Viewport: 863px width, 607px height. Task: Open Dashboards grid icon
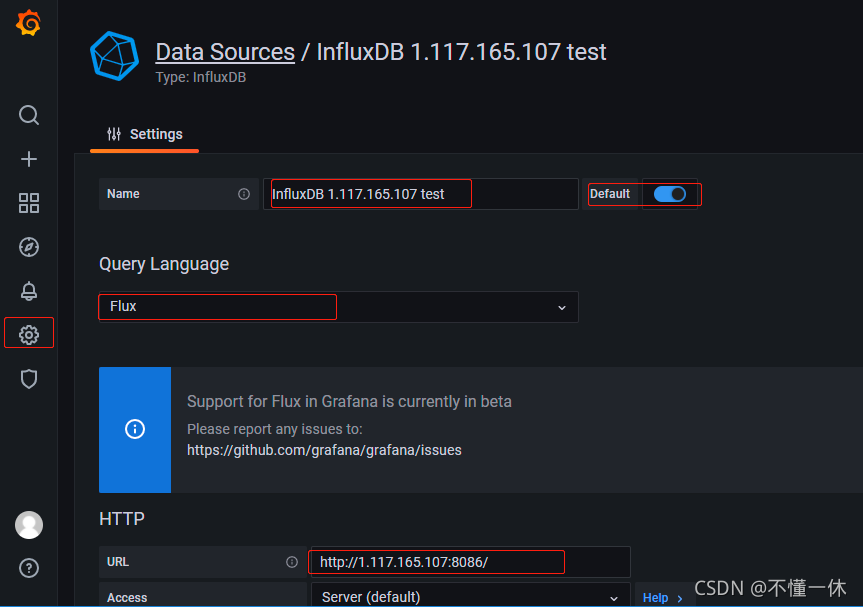(x=29, y=203)
